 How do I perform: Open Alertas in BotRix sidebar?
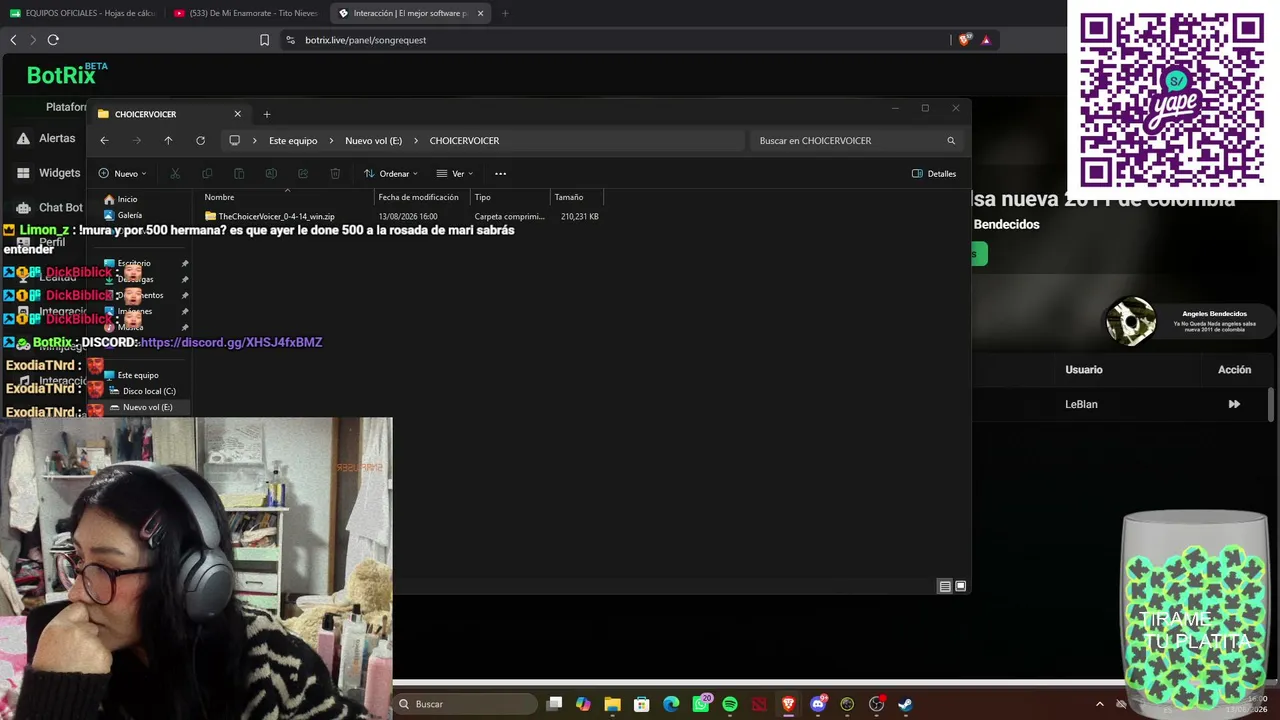[46, 138]
